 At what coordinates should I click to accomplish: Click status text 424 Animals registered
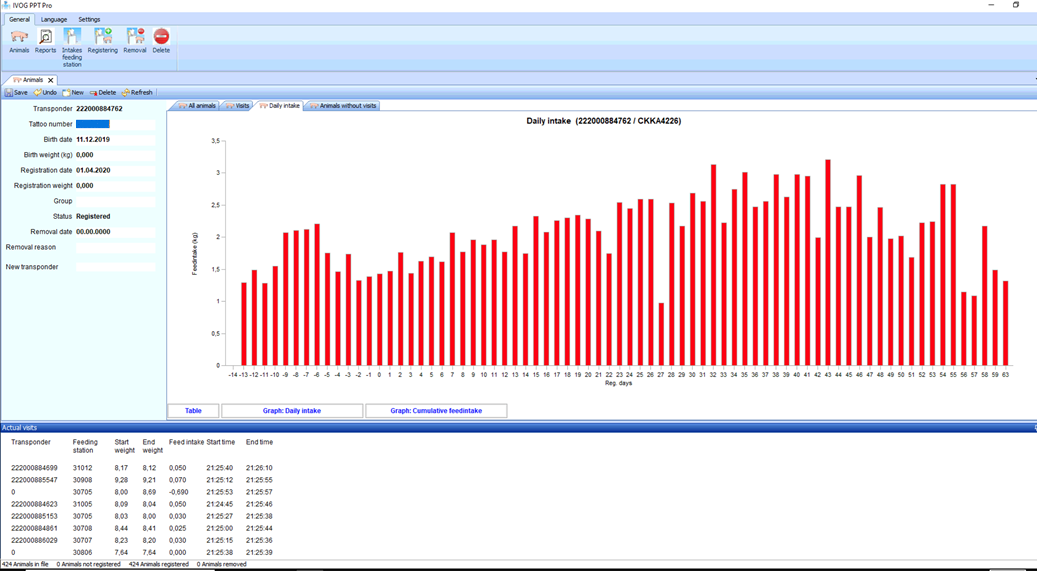click(159, 564)
